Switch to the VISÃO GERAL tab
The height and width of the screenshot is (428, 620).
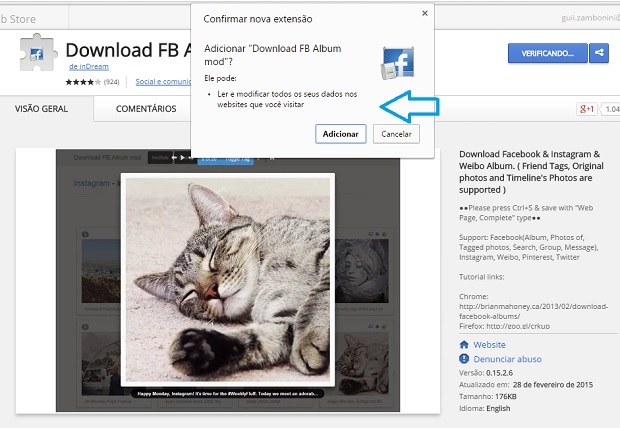[42, 109]
